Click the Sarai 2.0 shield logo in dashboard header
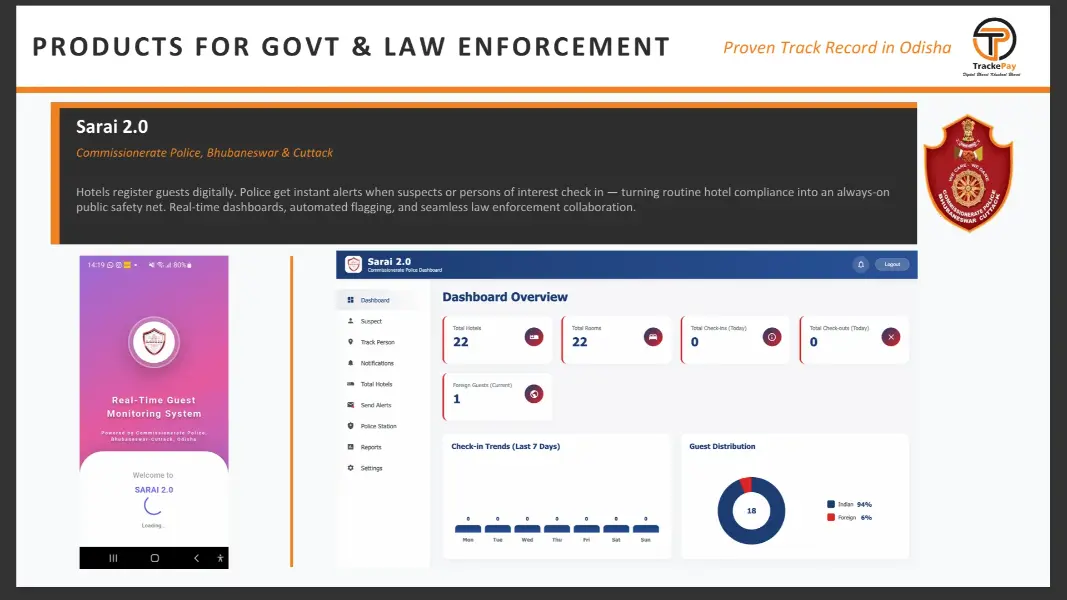The image size is (1067, 600). (x=353, y=264)
